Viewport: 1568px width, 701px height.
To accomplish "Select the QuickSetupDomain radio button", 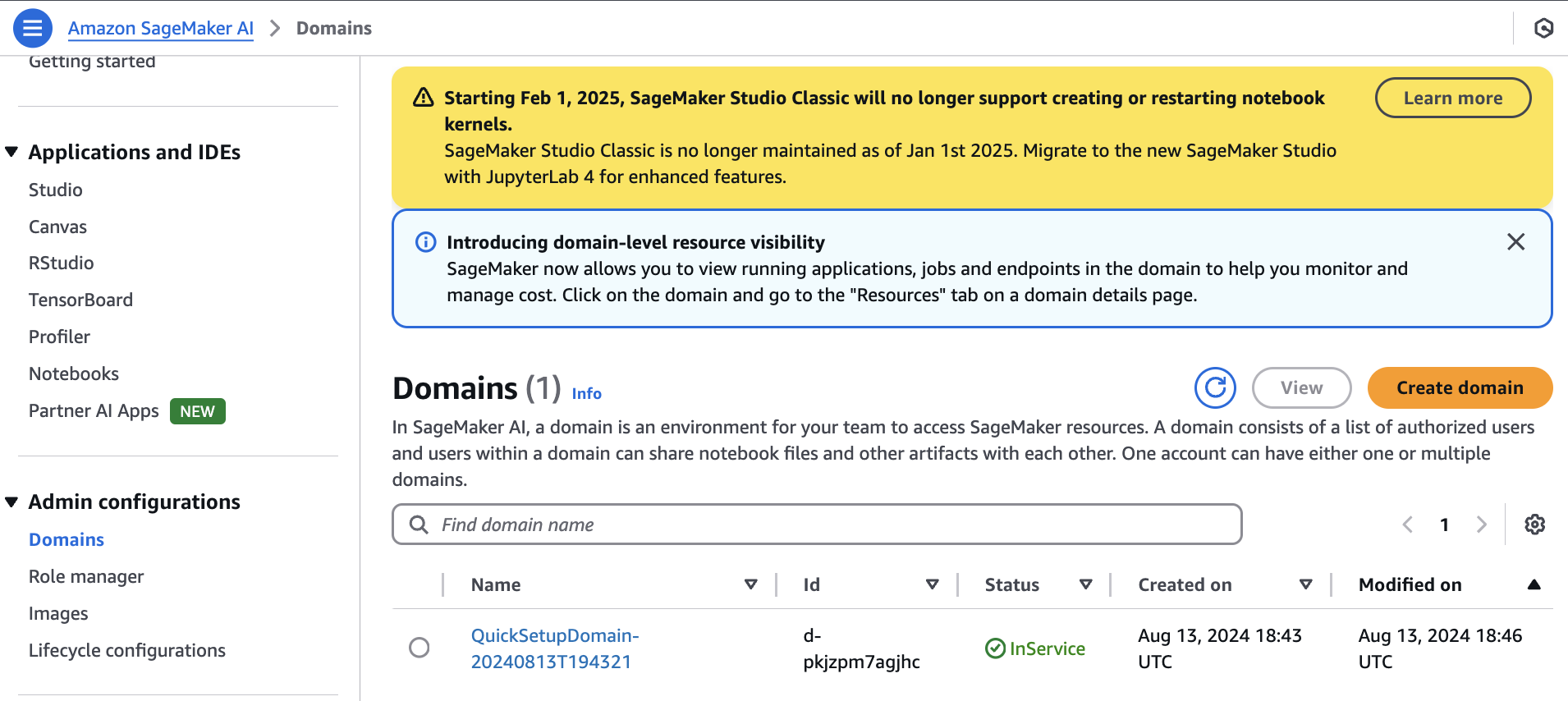I will tap(420, 648).
